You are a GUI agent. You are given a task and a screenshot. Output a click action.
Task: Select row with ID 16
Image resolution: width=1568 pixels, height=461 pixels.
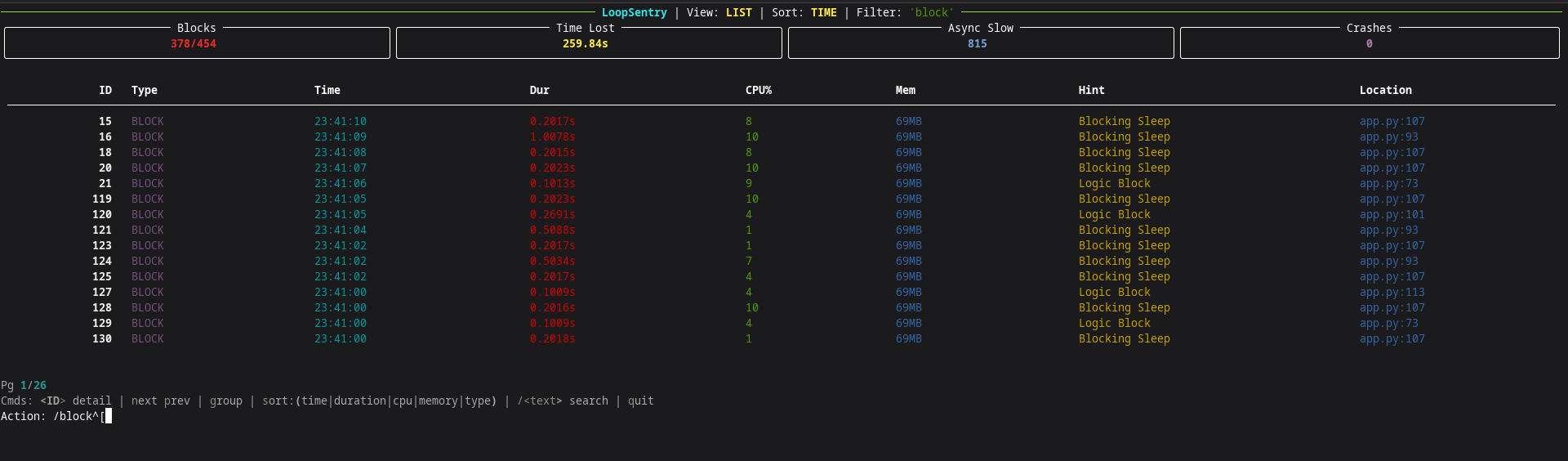[782, 137]
